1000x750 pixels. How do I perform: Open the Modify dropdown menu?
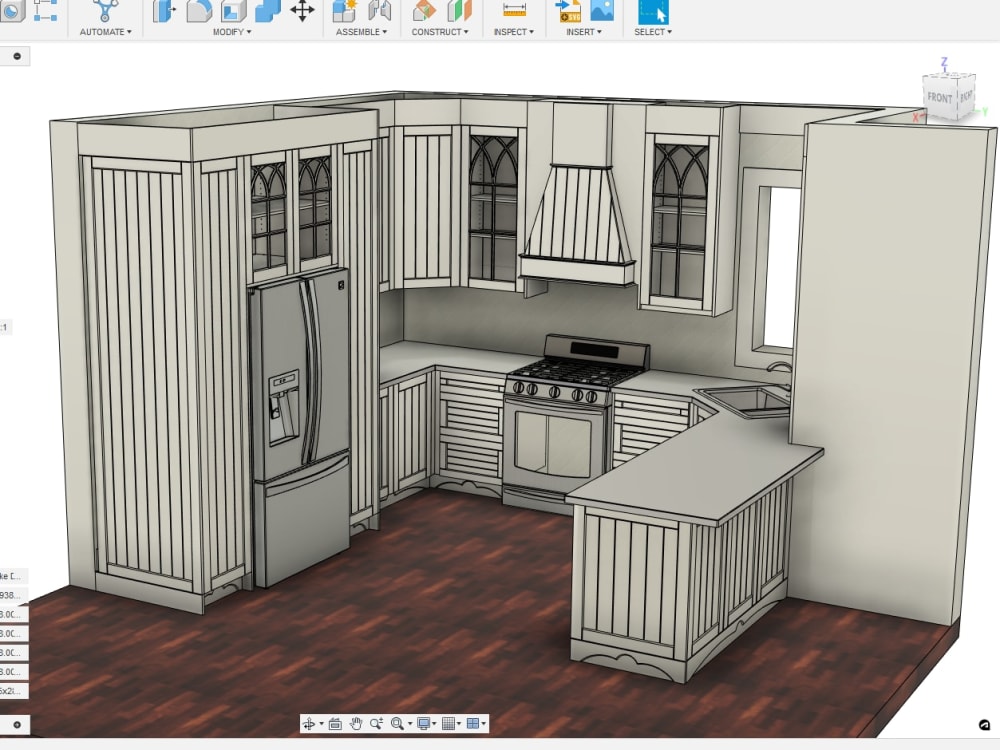[x=232, y=31]
